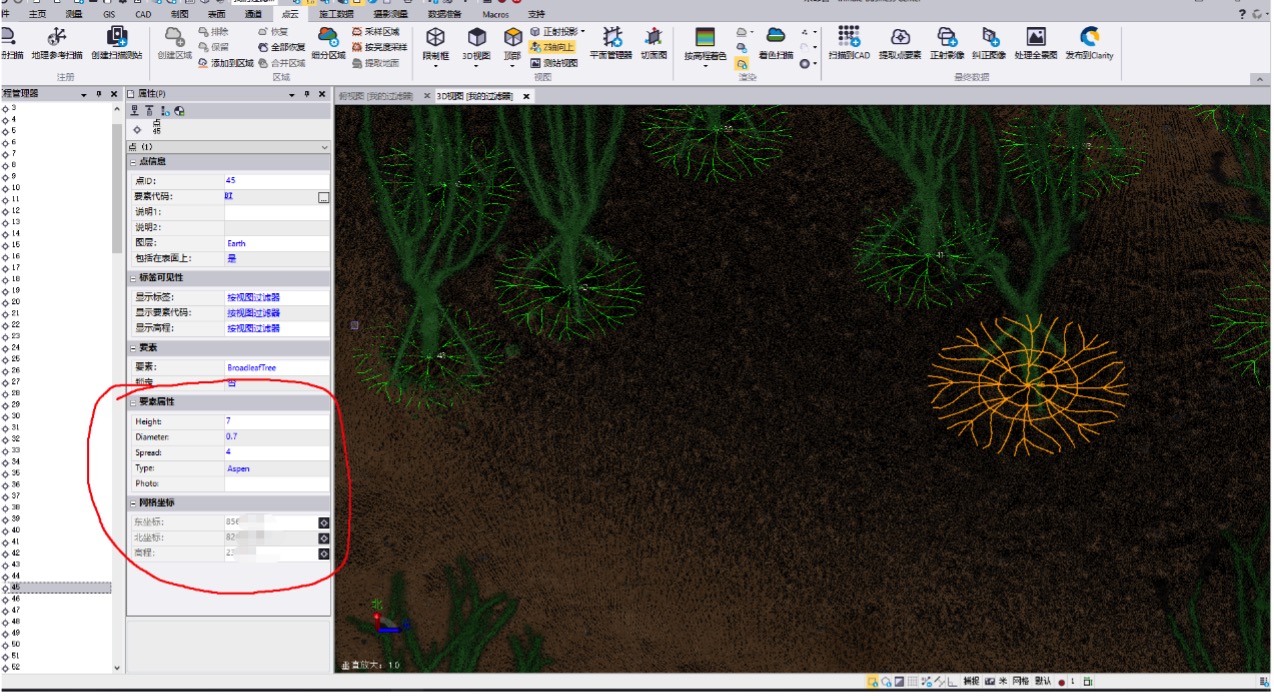This screenshot has height=696, width=1274.
Task: Pick 东坐标 easting coordinate button
Action: pyautogui.click(x=324, y=523)
